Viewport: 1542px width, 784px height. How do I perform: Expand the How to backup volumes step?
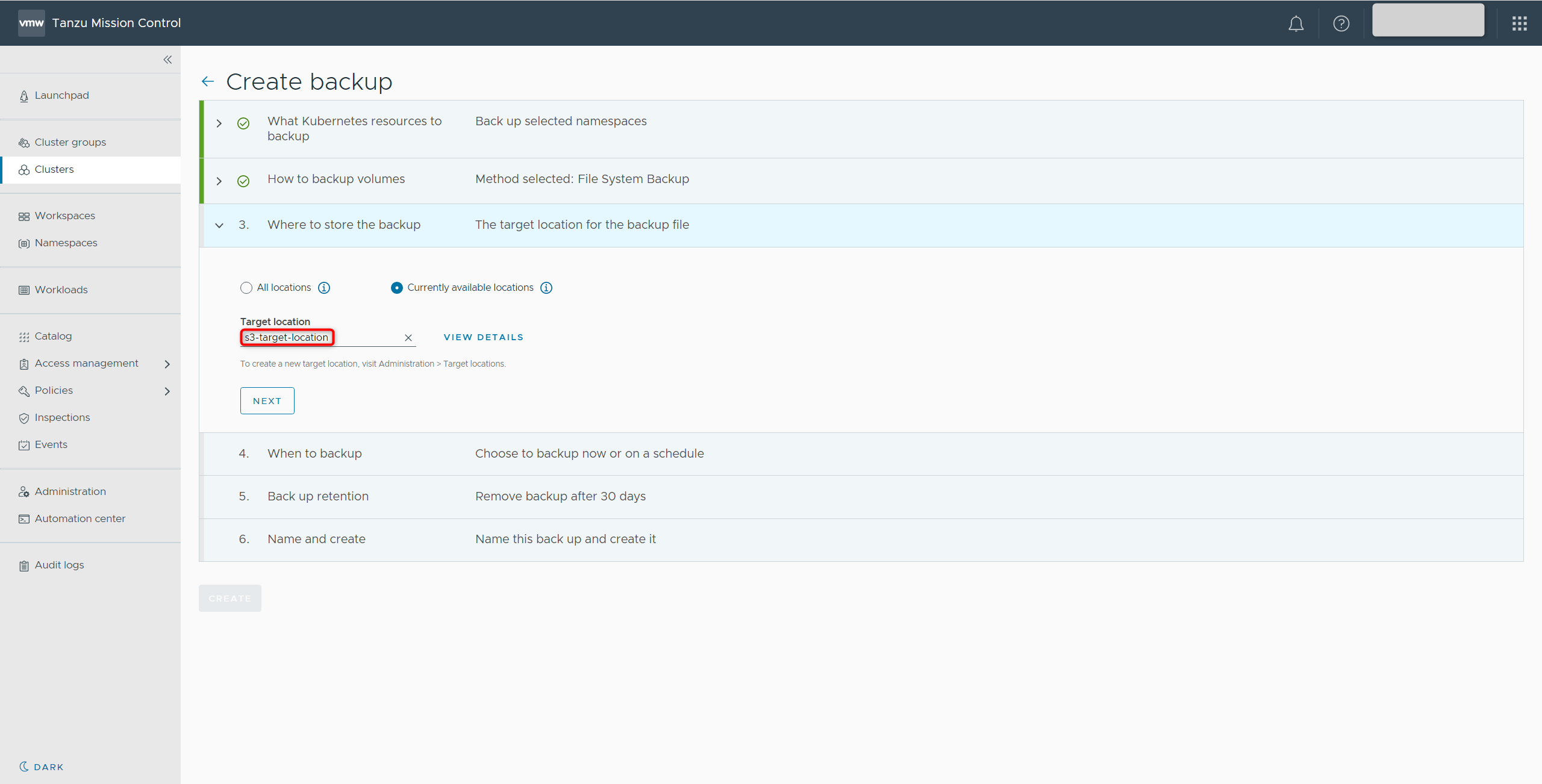click(219, 181)
